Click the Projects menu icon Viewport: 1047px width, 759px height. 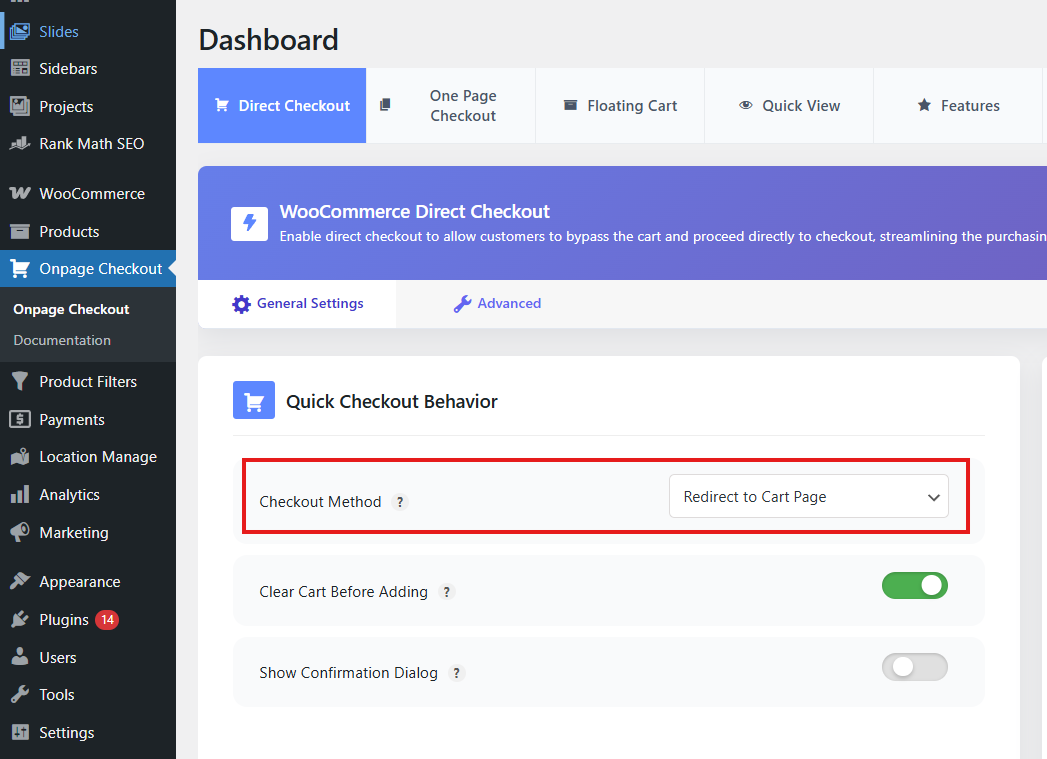20,106
